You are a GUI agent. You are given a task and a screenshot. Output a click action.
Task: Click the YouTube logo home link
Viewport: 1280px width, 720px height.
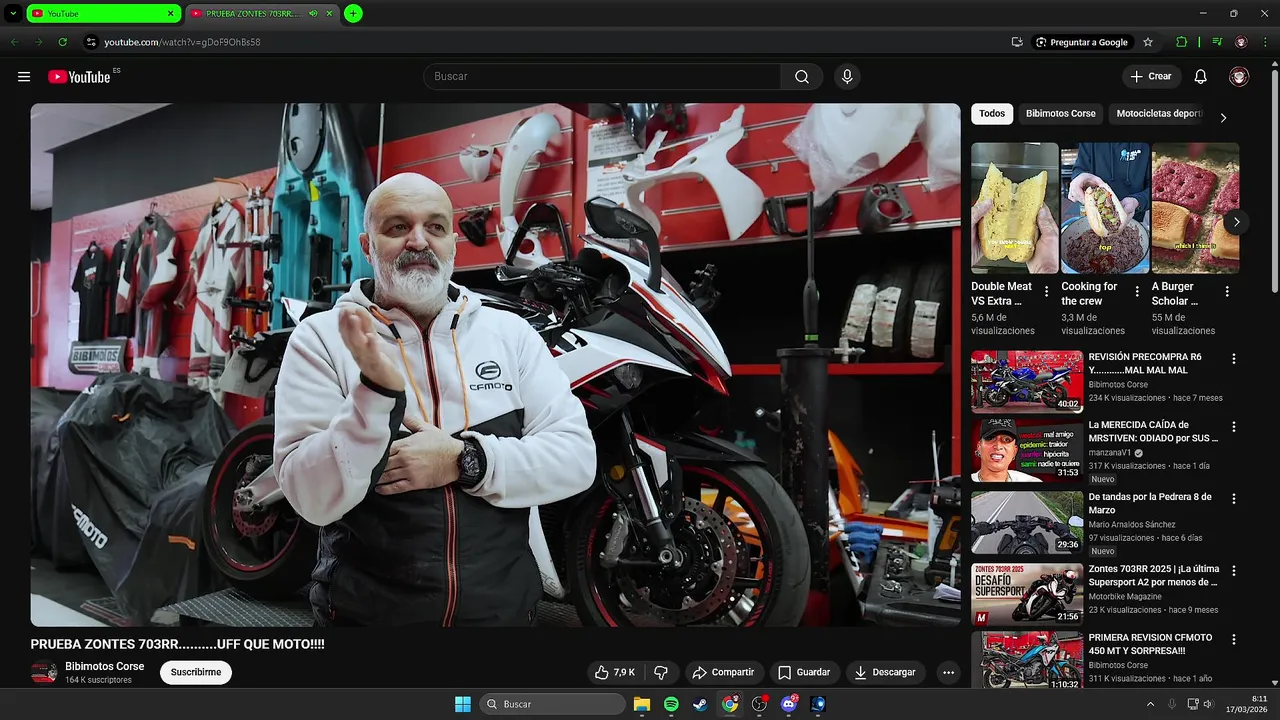[79, 77]
